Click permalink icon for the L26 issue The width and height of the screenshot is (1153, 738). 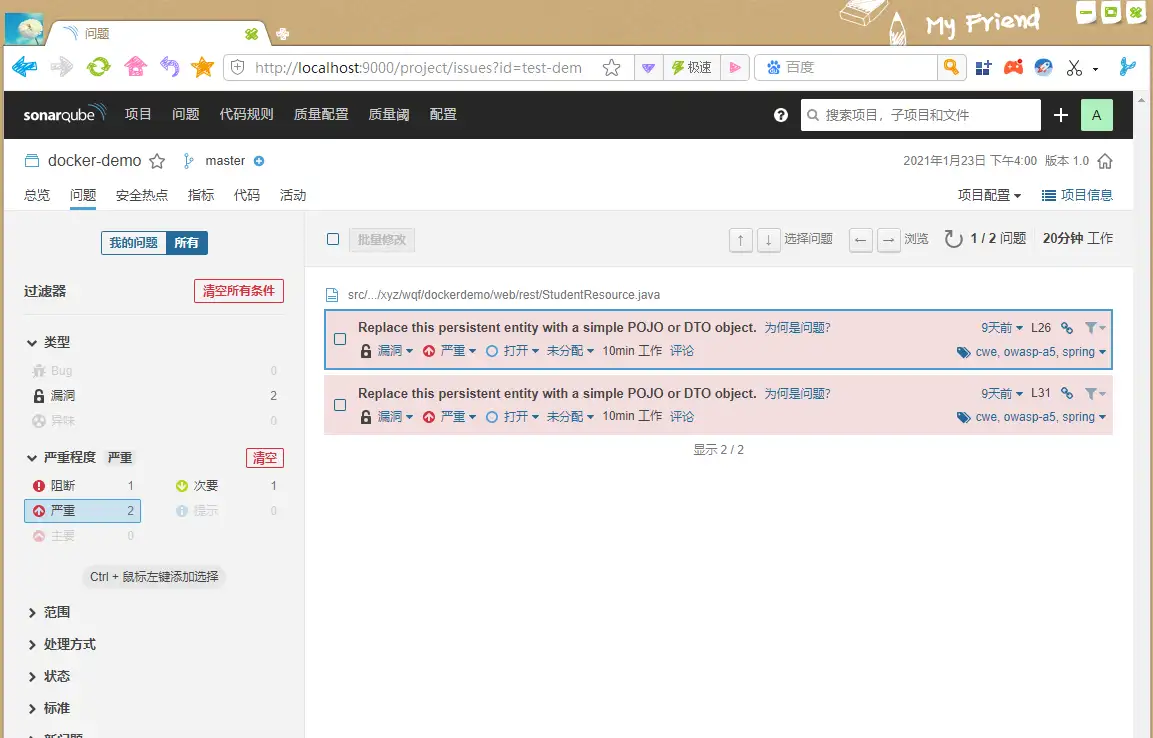(x=1067, y=328)
